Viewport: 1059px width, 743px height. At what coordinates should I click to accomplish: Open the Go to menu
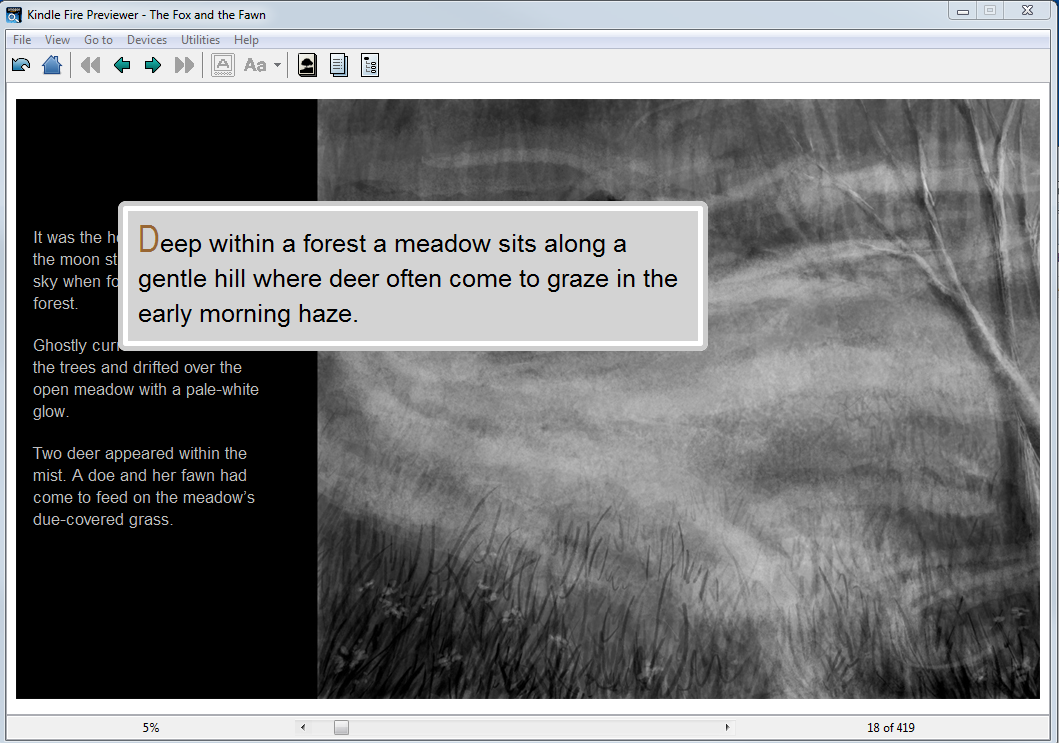click(x=98, y=40)
